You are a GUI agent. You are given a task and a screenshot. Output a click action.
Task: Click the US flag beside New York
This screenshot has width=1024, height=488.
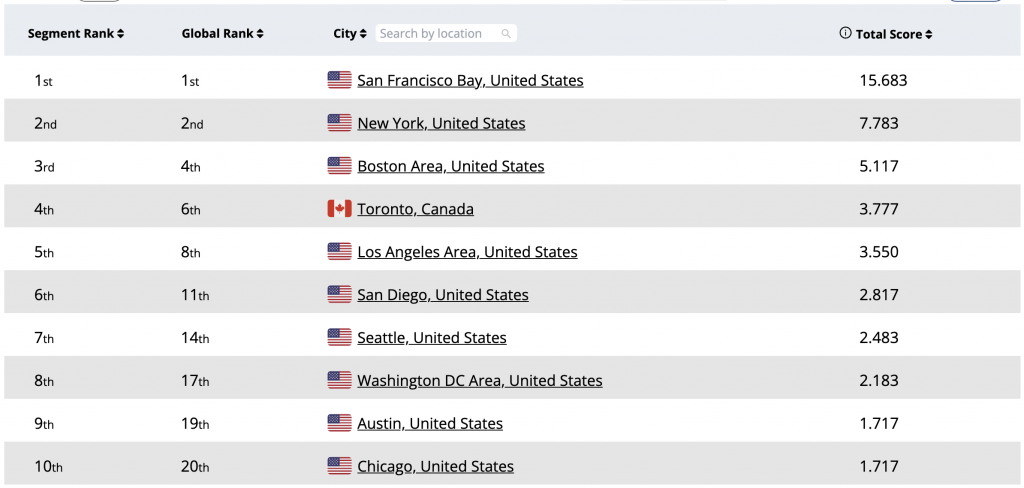pos(339,123)
